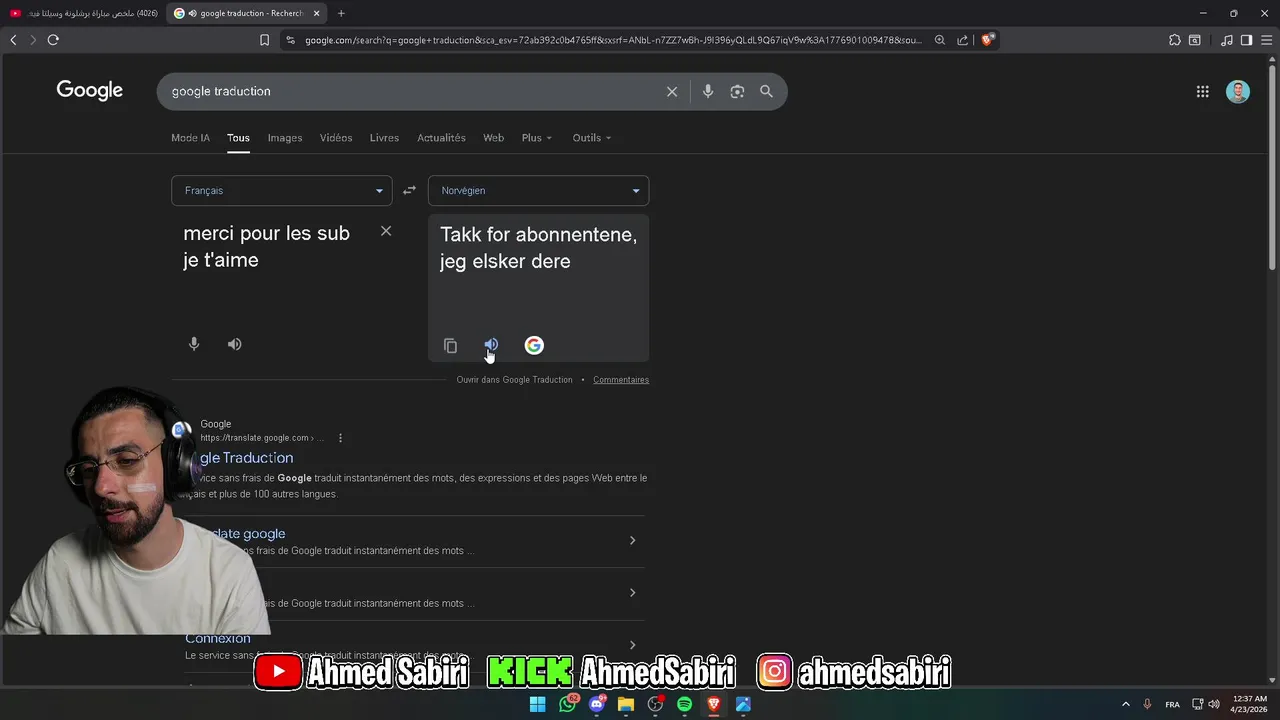The image size is (1280, 720).
Task: Switch to the YouTube Arabic tab
Action: (83, 13)
